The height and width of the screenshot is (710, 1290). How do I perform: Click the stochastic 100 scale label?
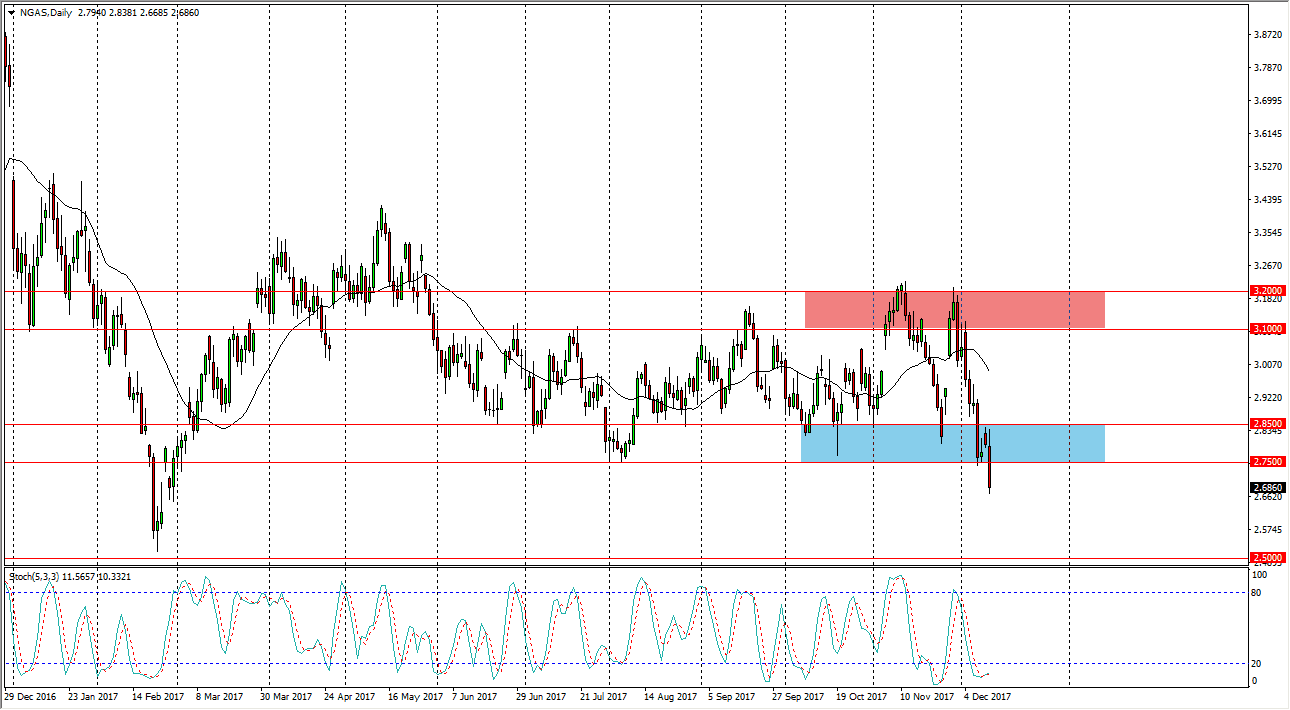pyautogui.click(x=1259, y=575)
